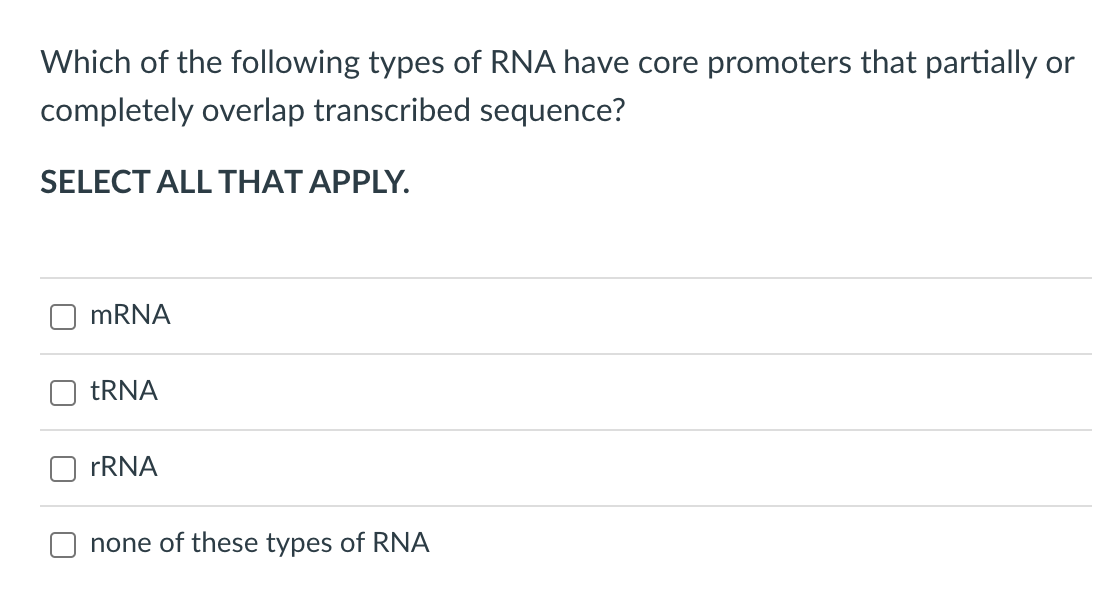Click the bold 'SELECT ALL THAT APPLY.' text

click(225, 181)
